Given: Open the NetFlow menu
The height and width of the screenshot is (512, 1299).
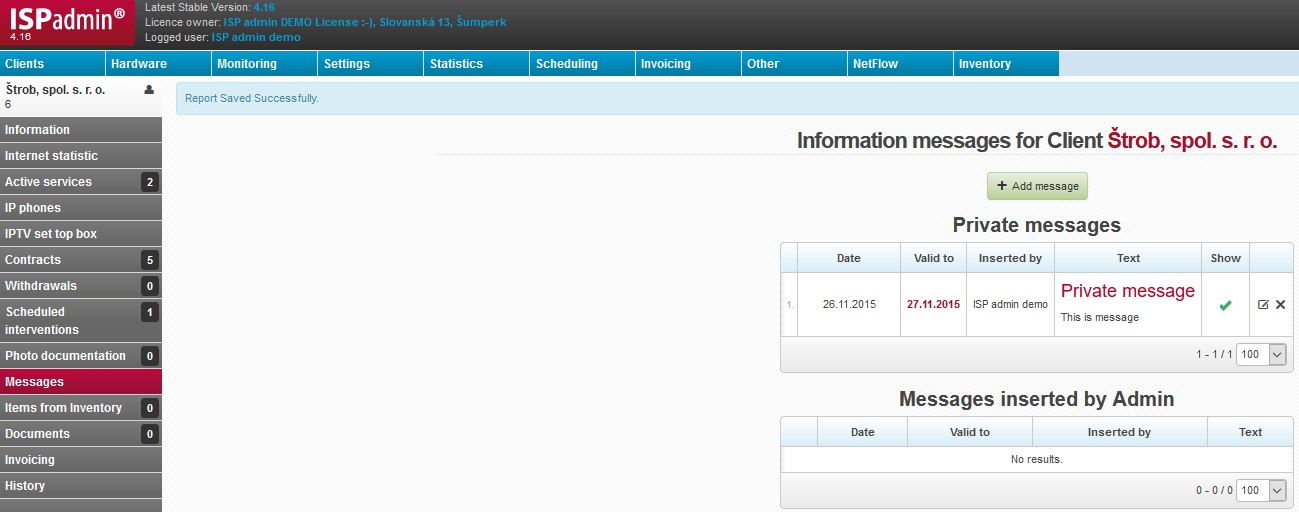Looking at the screenshot, I should (900, 63).
